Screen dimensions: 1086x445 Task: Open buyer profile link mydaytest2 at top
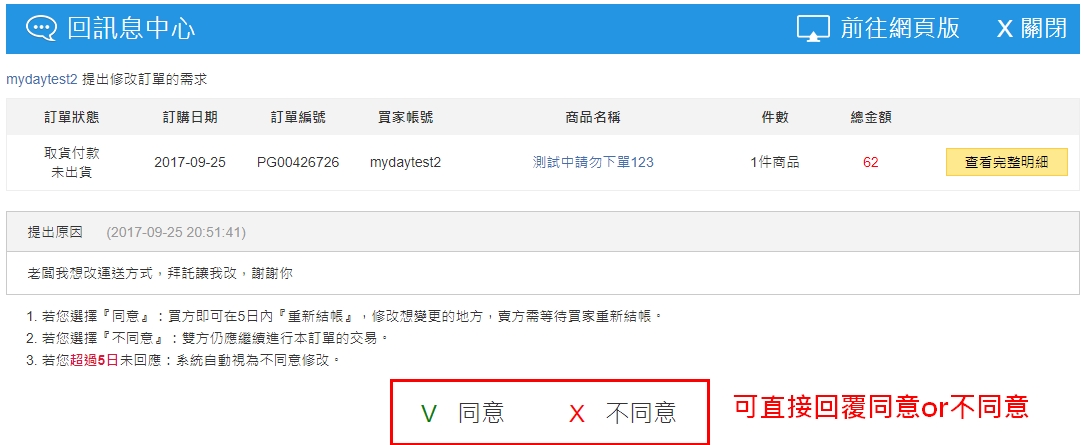pyautogui.click(x=42, y=80)
